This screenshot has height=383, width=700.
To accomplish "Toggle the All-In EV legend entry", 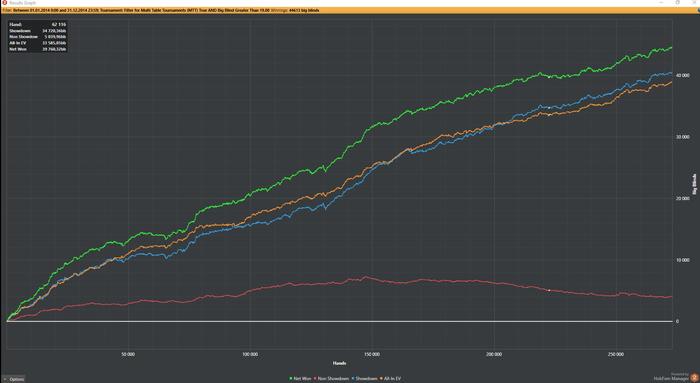I will tap(390, 379).
